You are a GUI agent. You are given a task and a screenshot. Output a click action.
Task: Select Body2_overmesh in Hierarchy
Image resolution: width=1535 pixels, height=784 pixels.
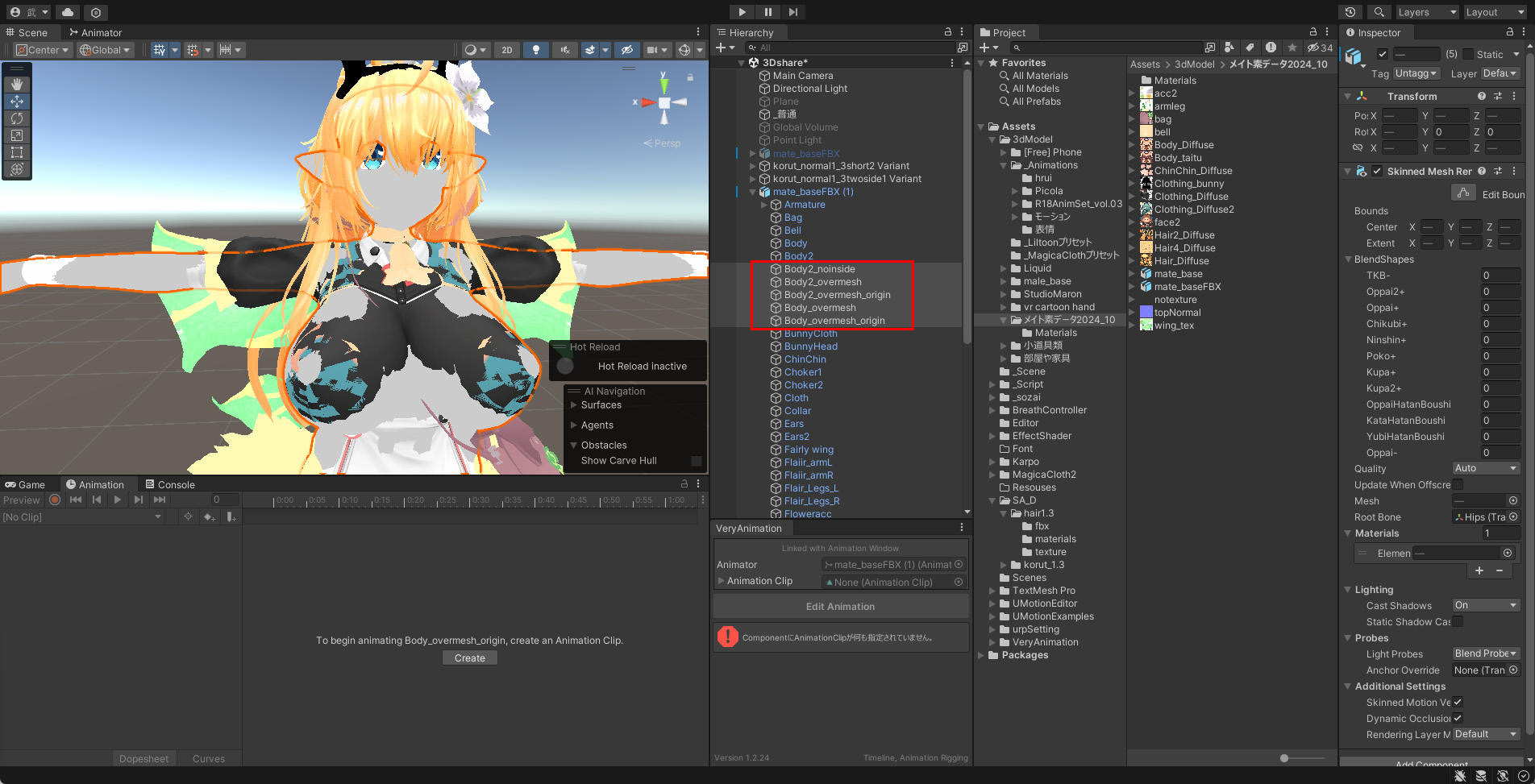click(822, 282)
